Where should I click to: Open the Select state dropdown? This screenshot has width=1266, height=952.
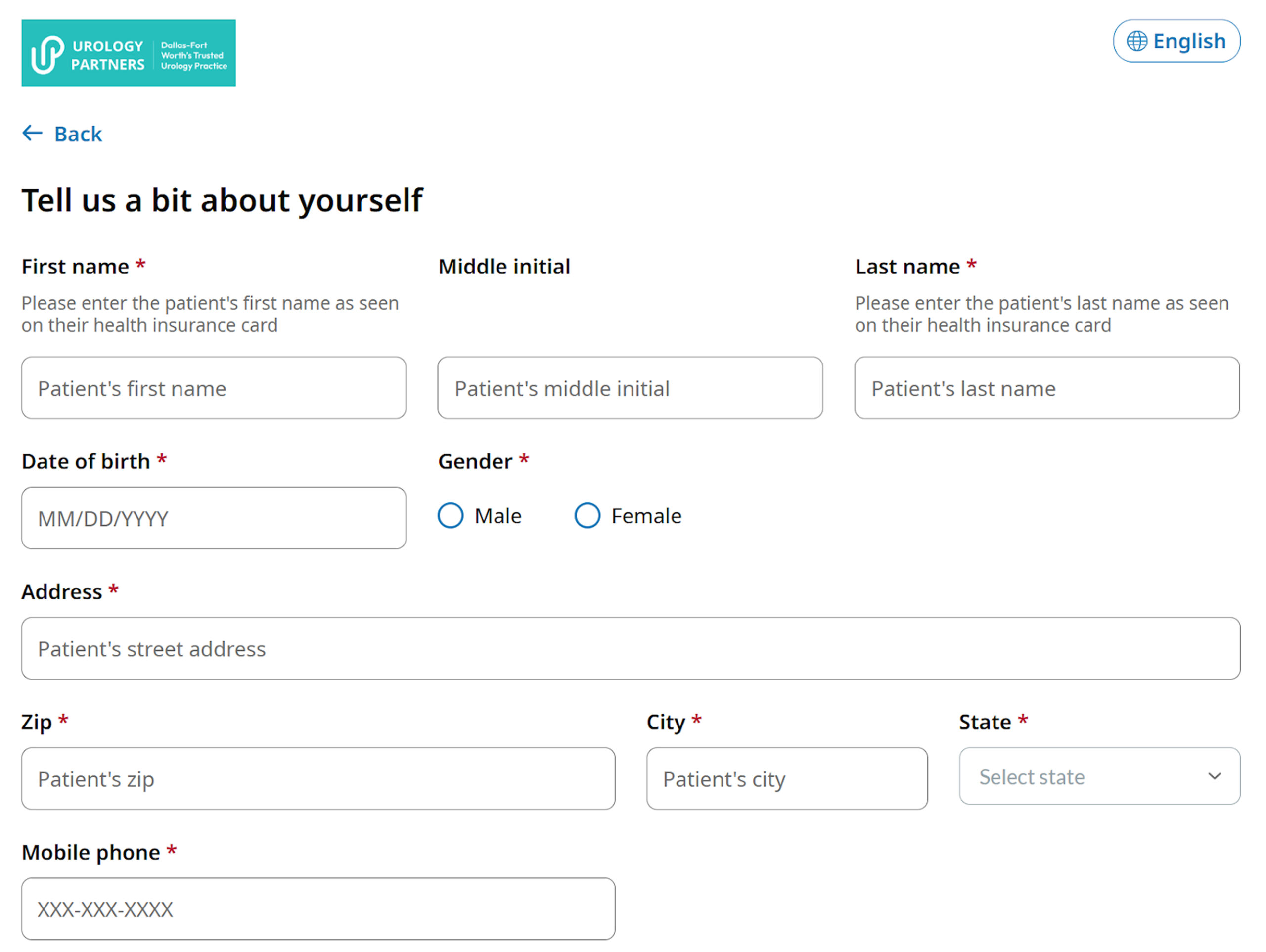point(1099,776)
